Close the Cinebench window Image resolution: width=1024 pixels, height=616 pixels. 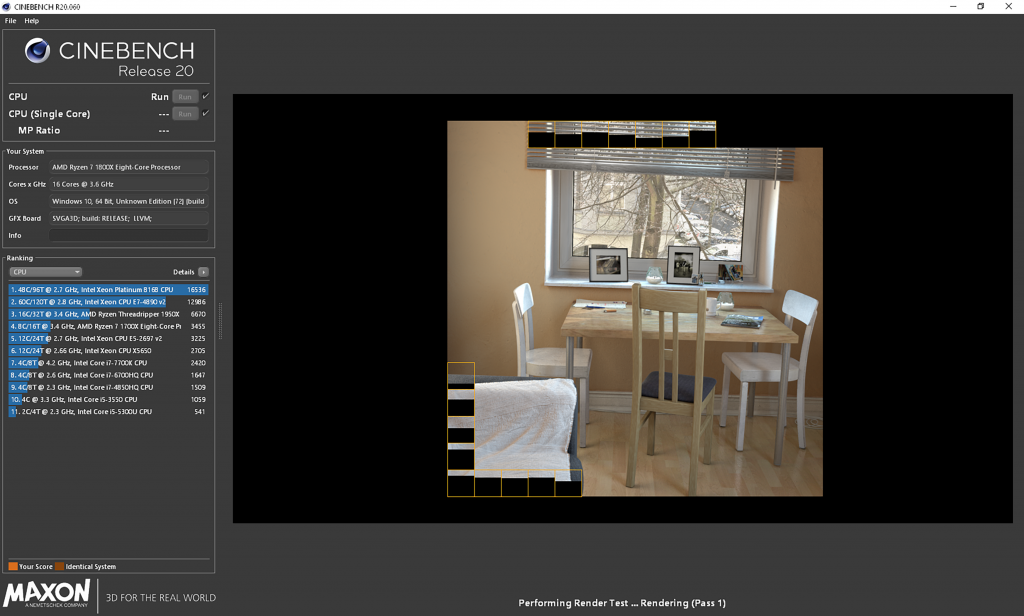(1008, 7)
